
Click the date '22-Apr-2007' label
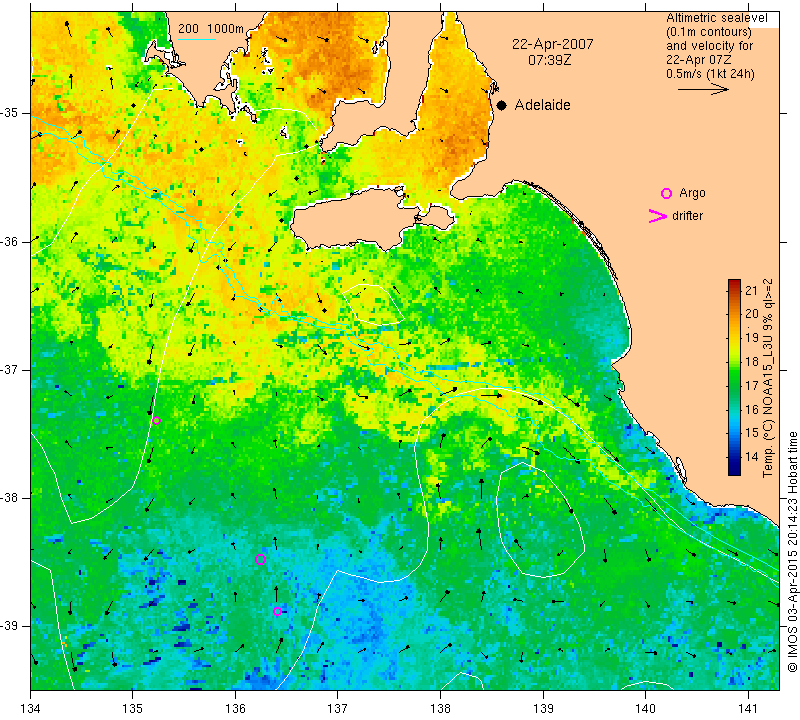tap(553, 44)
